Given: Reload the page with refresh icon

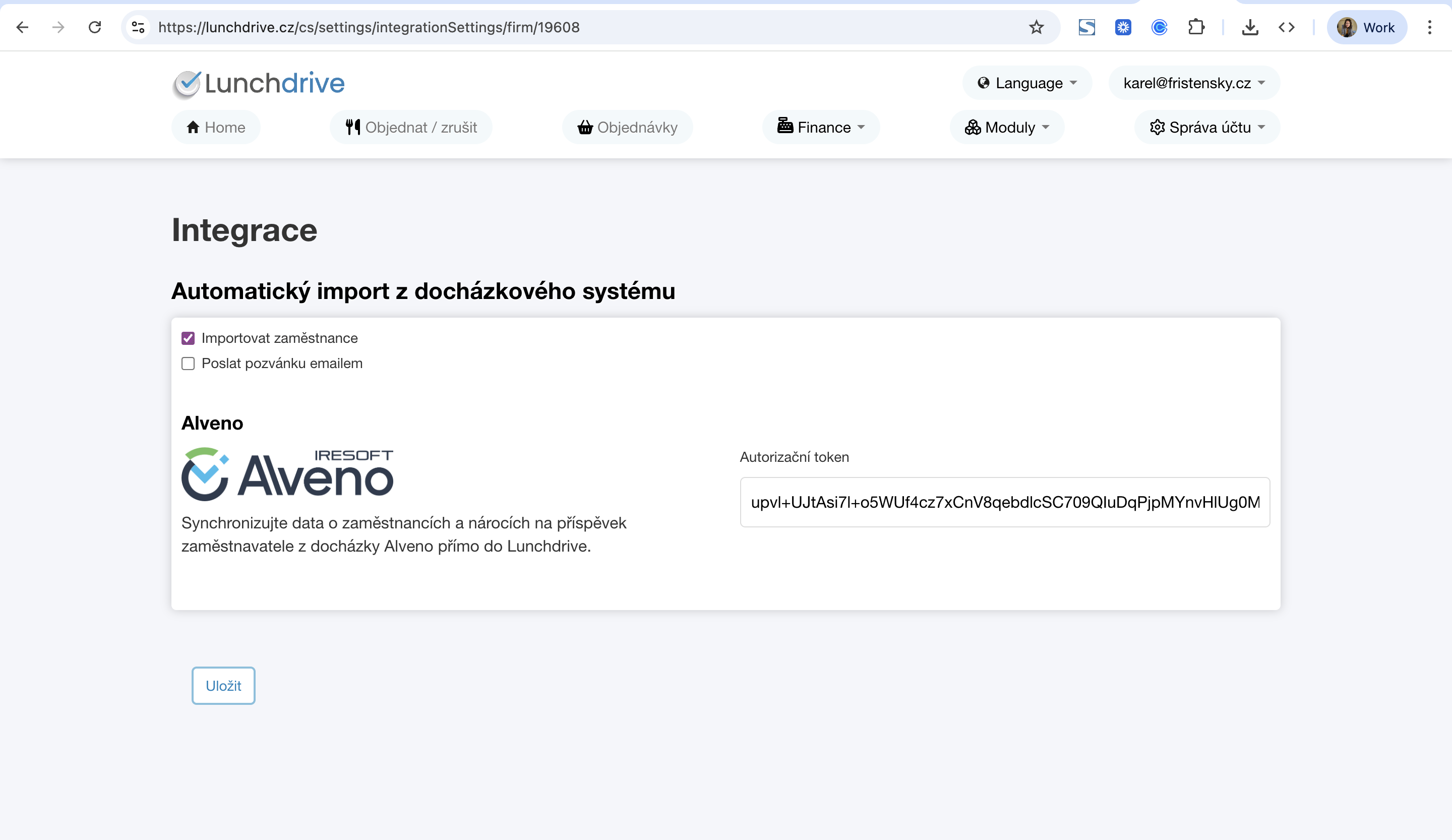Looking at the screenshot, I should pos(95,27).
